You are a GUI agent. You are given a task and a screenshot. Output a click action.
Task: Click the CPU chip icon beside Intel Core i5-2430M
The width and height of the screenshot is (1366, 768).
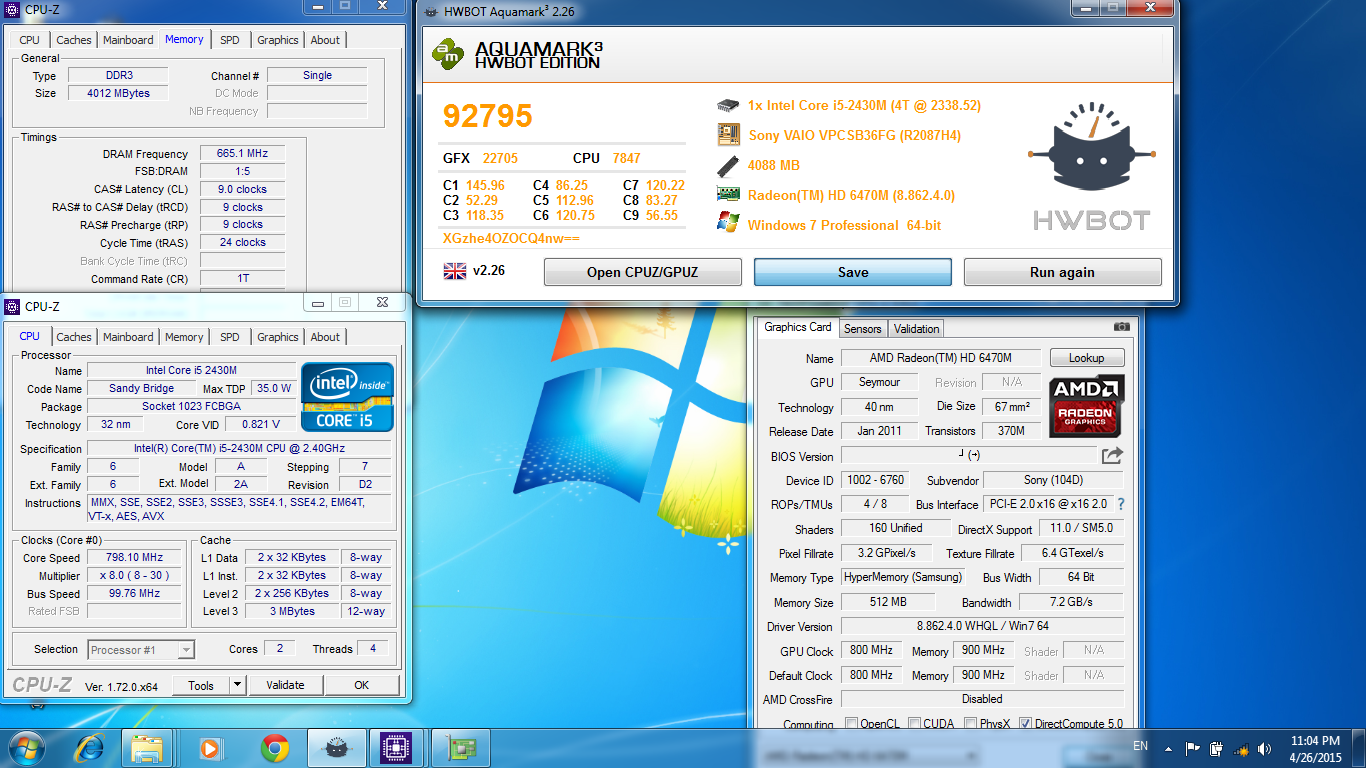[728, 105]
